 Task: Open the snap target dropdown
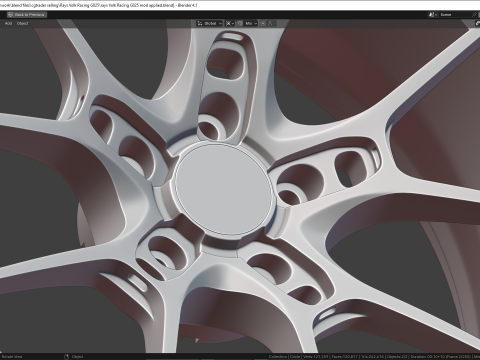251,23
